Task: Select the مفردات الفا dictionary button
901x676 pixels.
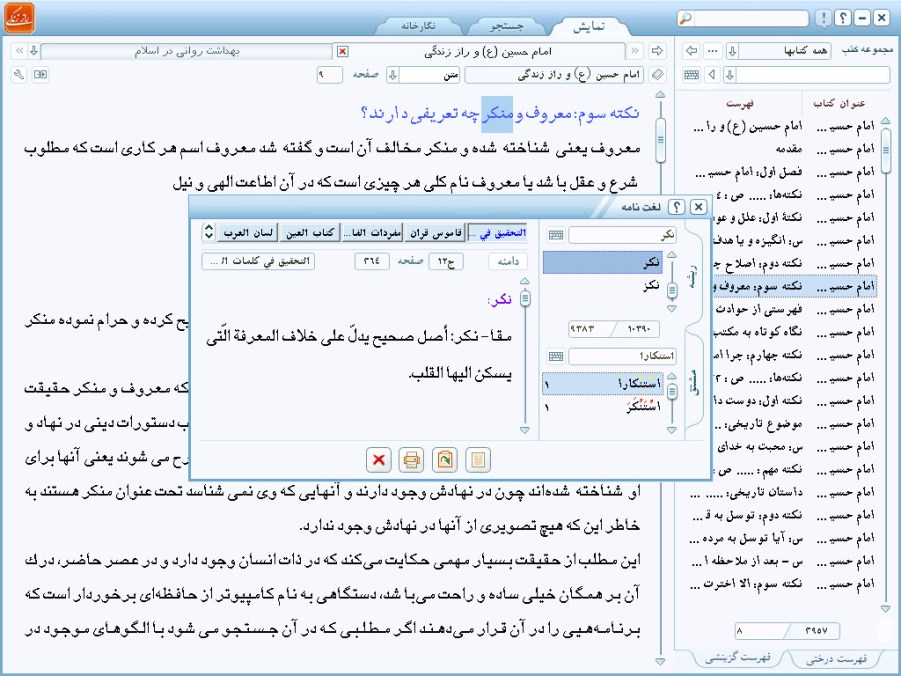Action: pos(372,233)
